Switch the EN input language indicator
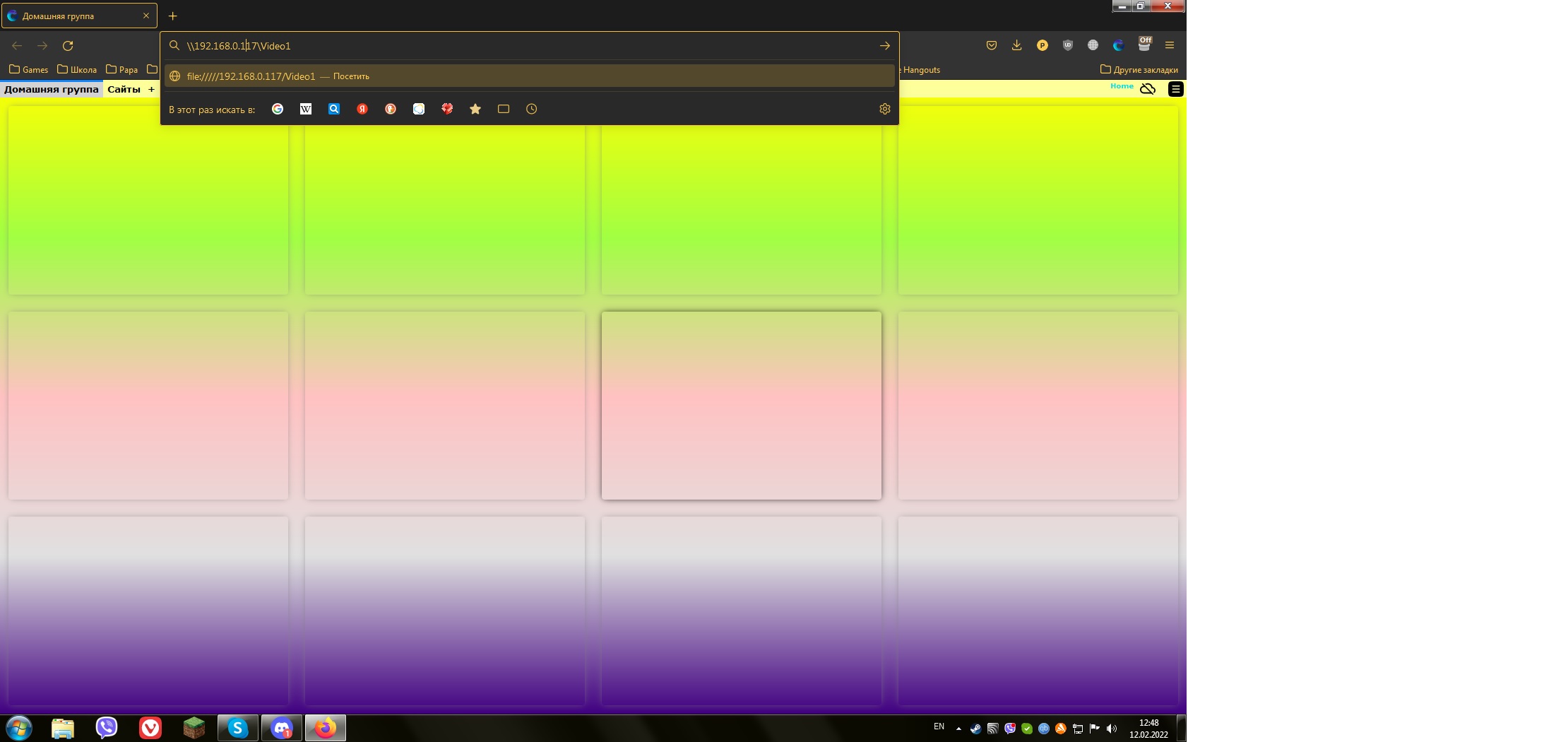 (x=939, y=726)
